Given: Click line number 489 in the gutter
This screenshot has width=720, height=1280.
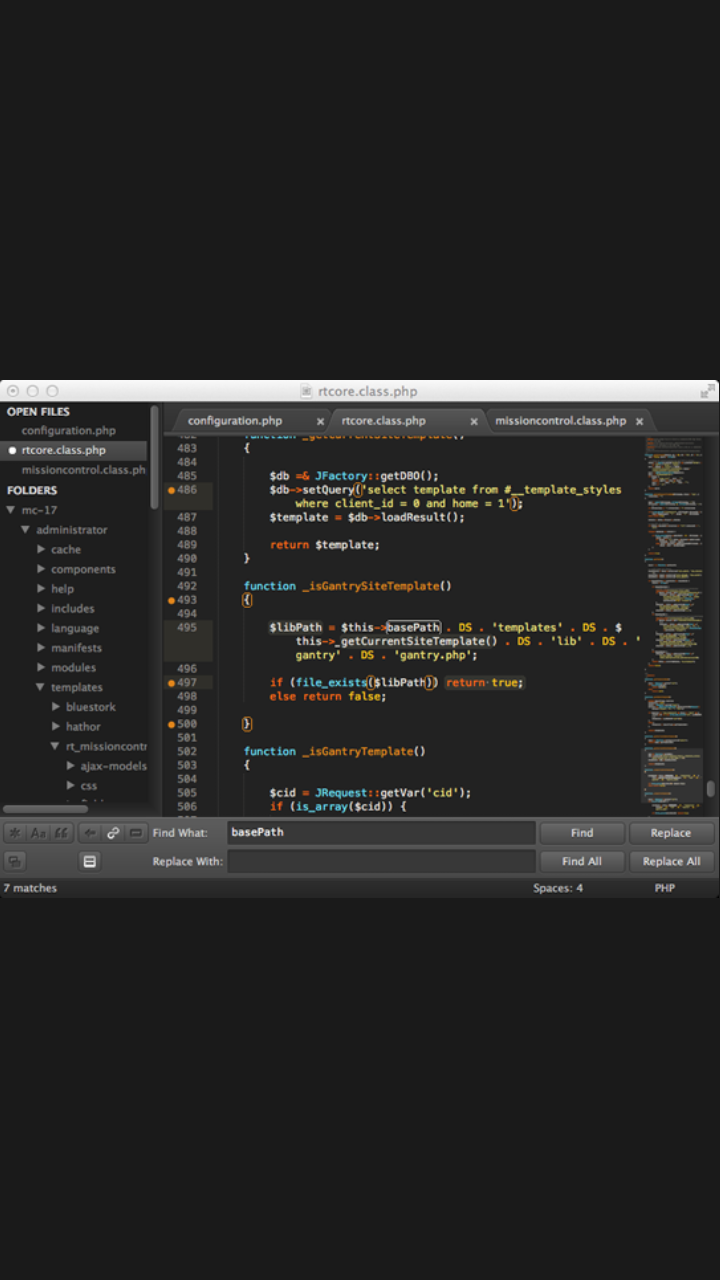Looking at the screenshot, I should [187, 545].
